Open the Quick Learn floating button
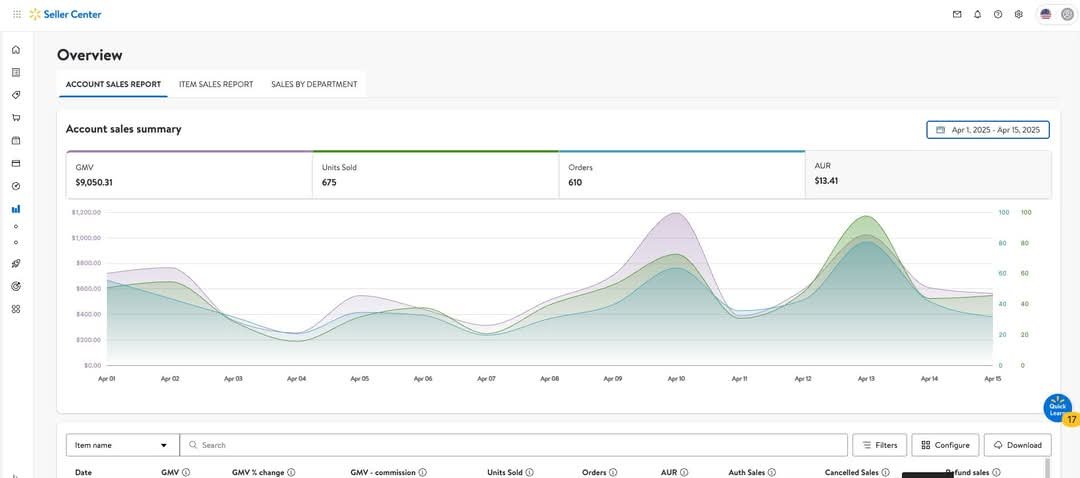This screenshot has height=478, width=1080. (1057, 408)
